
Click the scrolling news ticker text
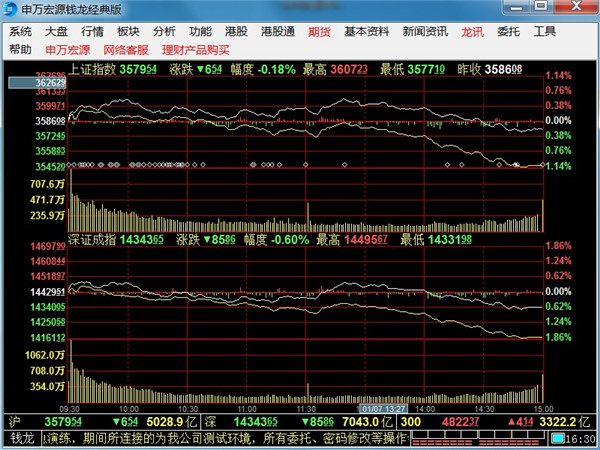(x=225, y=439)
